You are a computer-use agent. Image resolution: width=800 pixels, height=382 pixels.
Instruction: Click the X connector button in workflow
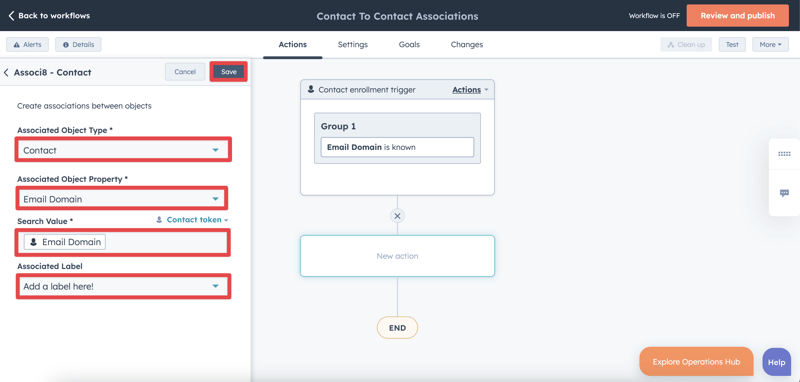[397, 216]
